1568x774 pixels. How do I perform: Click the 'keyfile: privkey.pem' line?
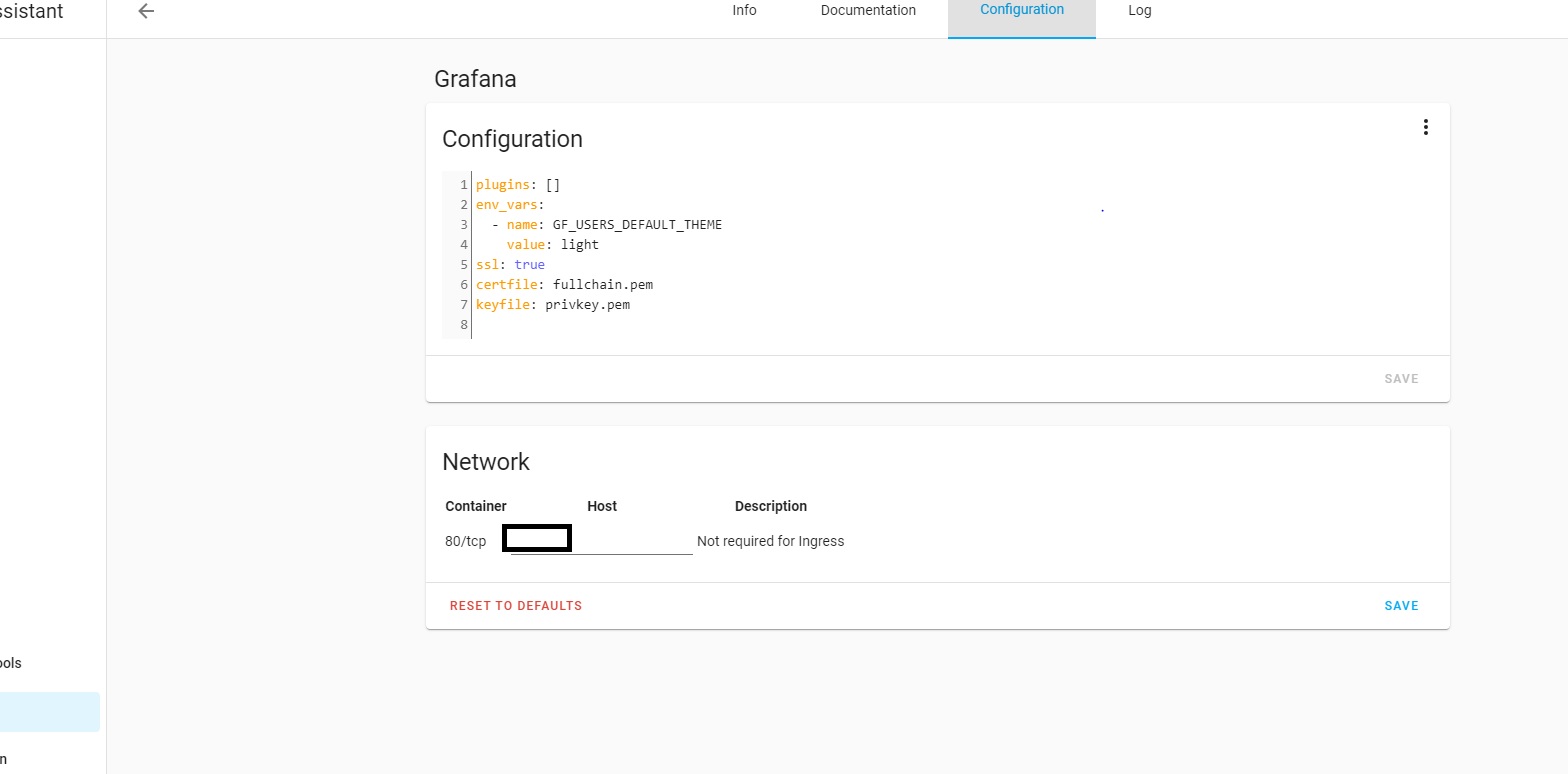click(553, 305)
